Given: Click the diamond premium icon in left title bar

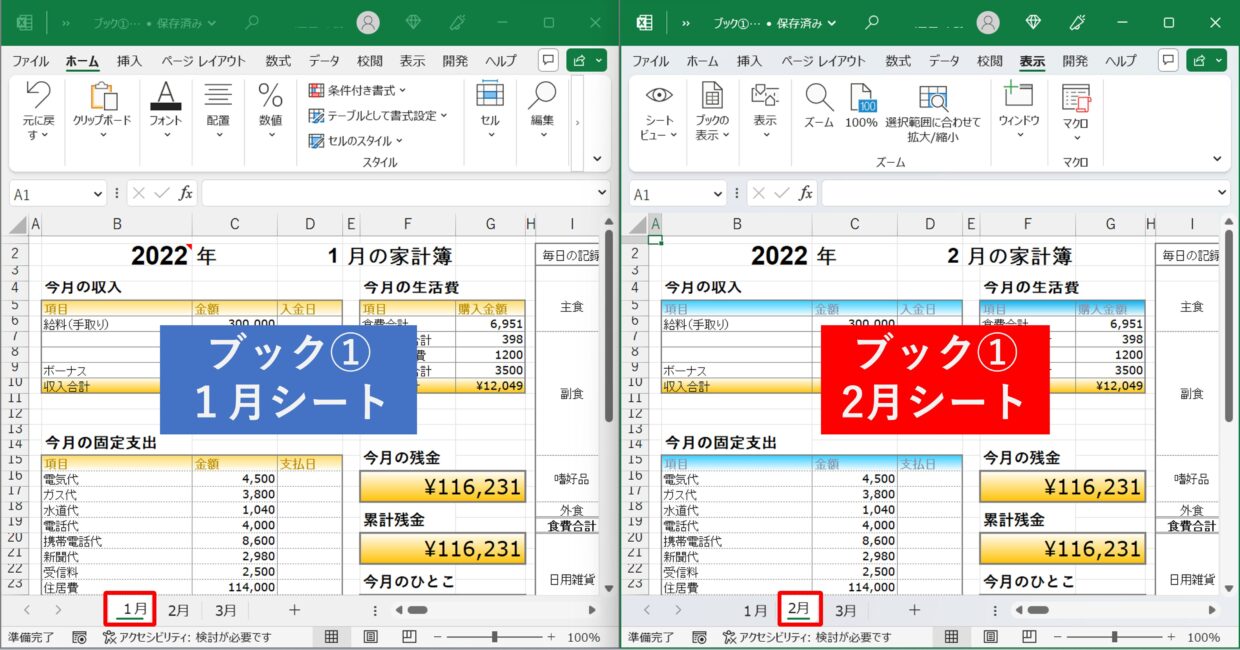Looking at the screenshot, I should [x=414, y=22].
